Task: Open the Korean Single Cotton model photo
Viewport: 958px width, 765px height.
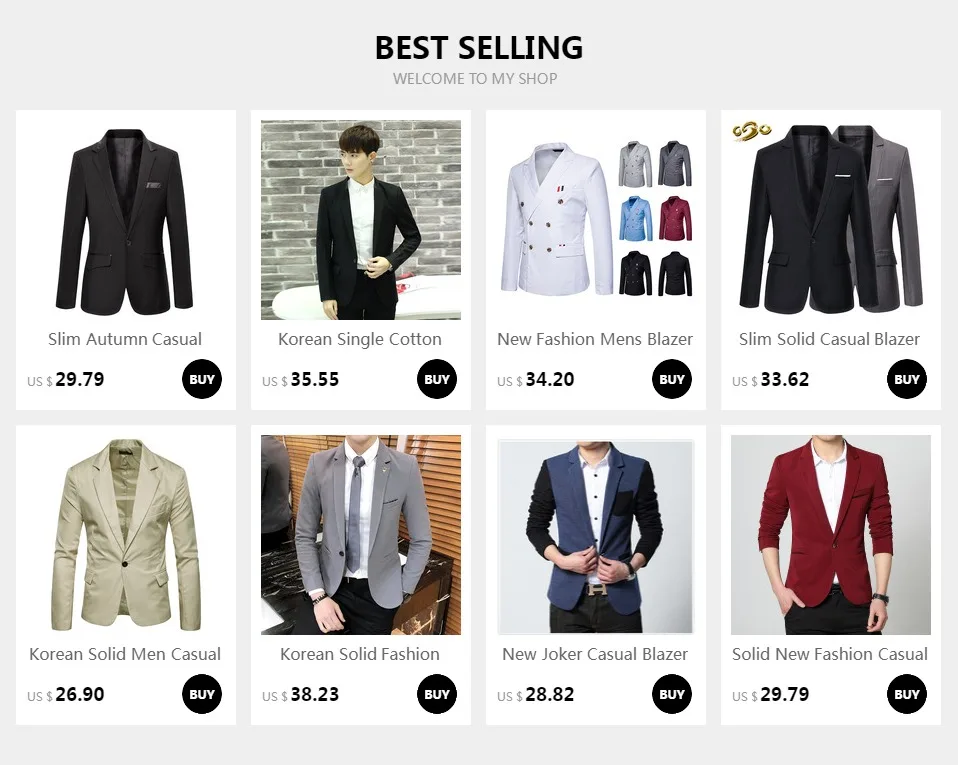Action: (x=361, y=220)
